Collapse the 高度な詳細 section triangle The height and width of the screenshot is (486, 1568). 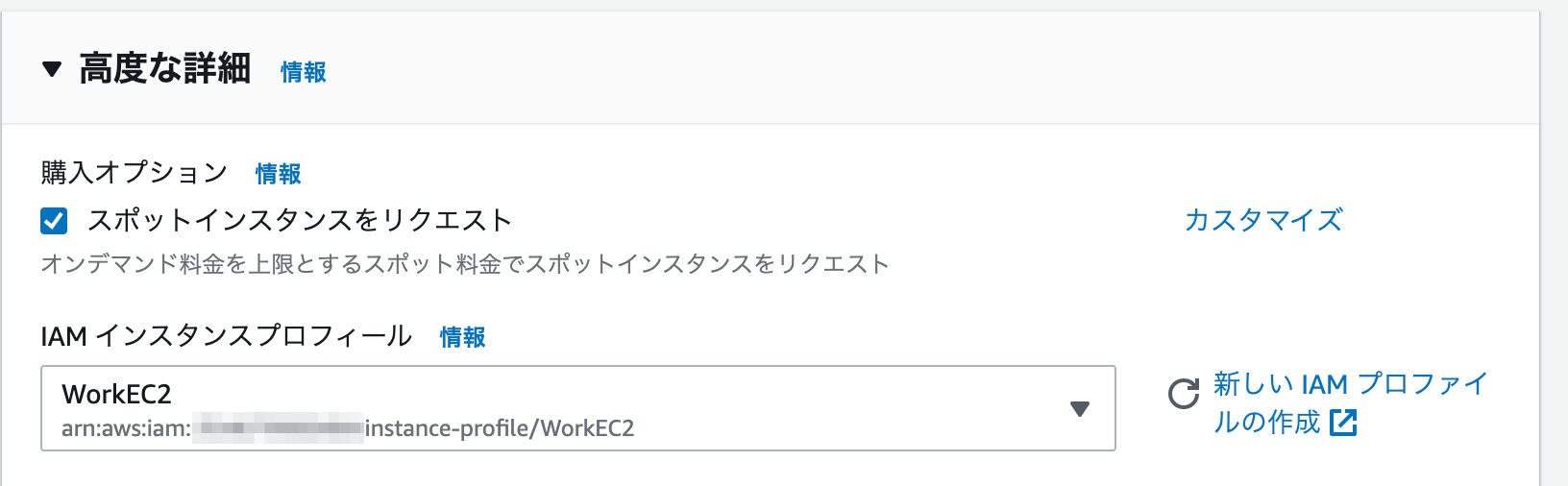(52, 69)
